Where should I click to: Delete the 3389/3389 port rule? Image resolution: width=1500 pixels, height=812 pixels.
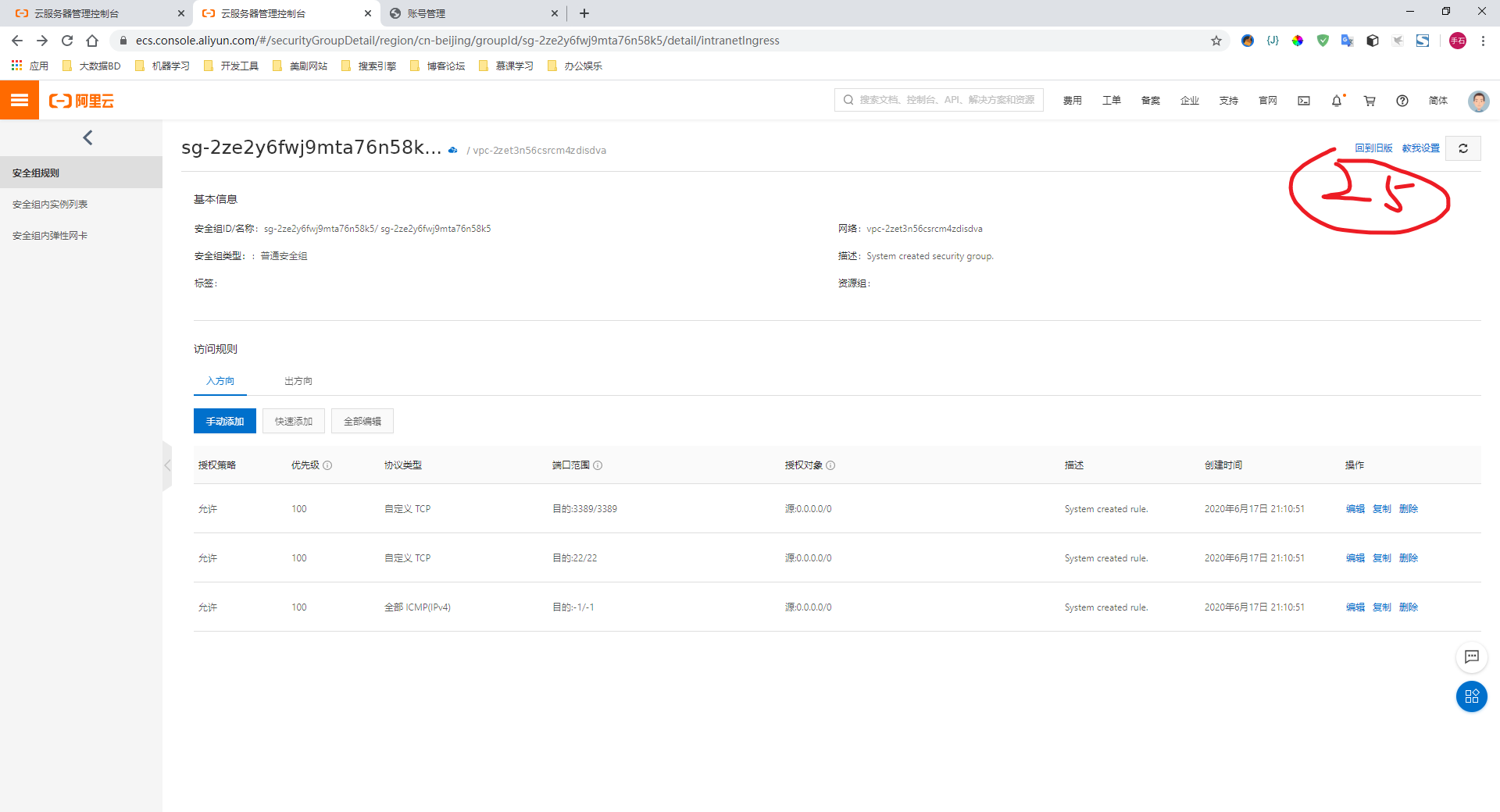click(x=1409, y=509)
